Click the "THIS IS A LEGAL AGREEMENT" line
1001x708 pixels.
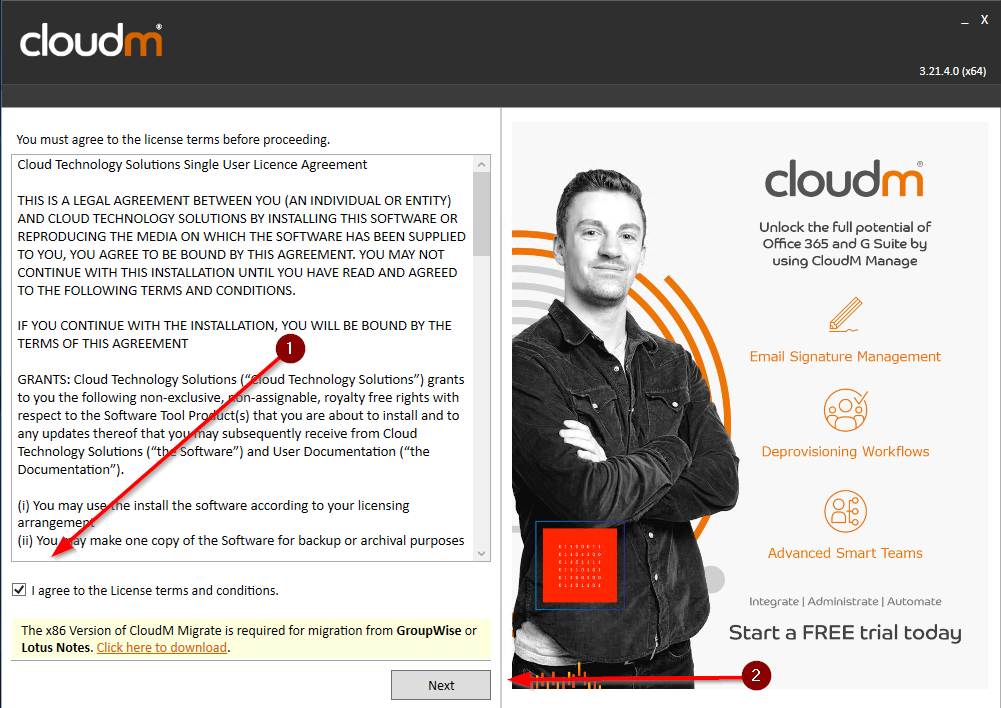pos(234,200)
